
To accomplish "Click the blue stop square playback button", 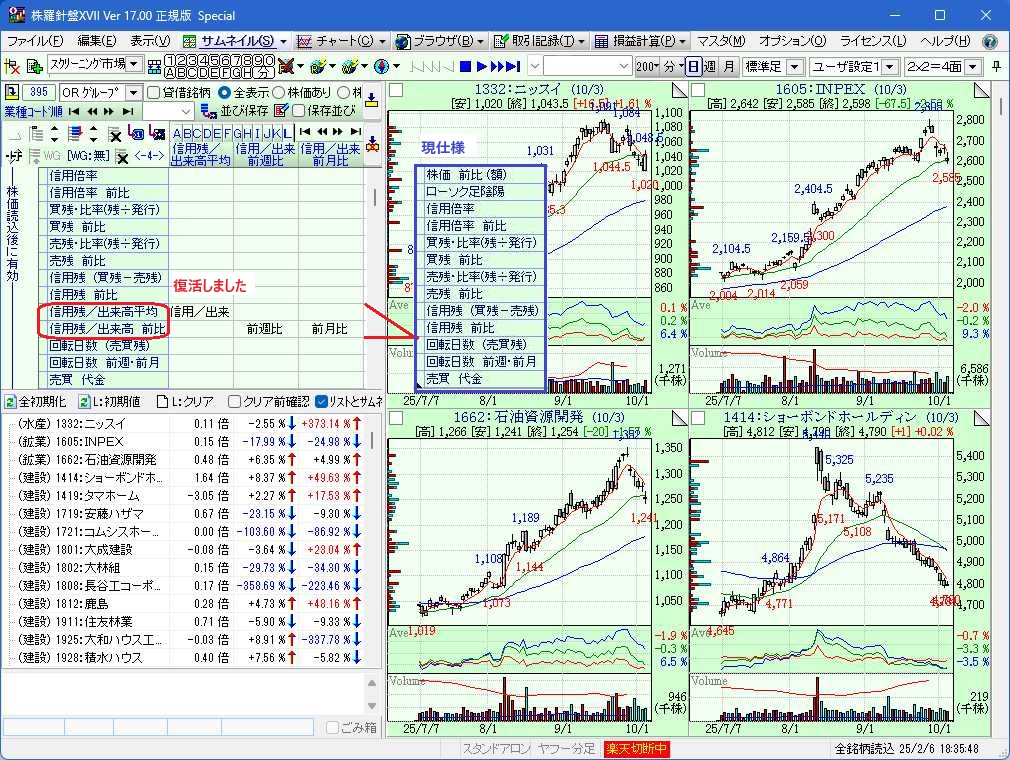I will coord(465,66).
